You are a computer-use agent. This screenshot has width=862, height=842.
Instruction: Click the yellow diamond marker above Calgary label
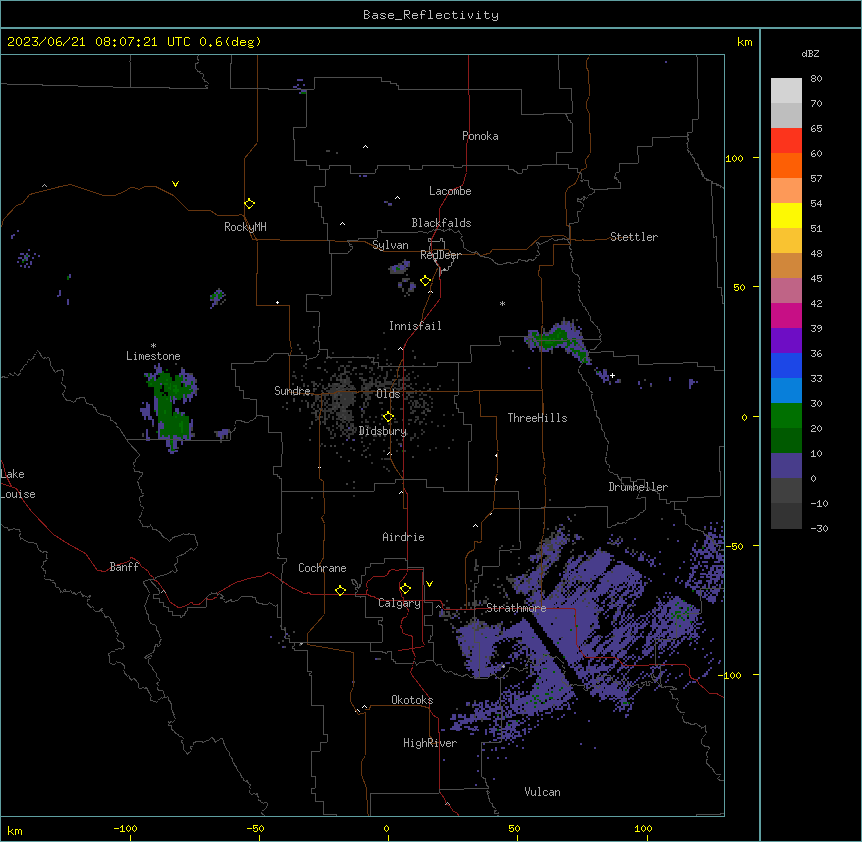[x=405, y=589]
